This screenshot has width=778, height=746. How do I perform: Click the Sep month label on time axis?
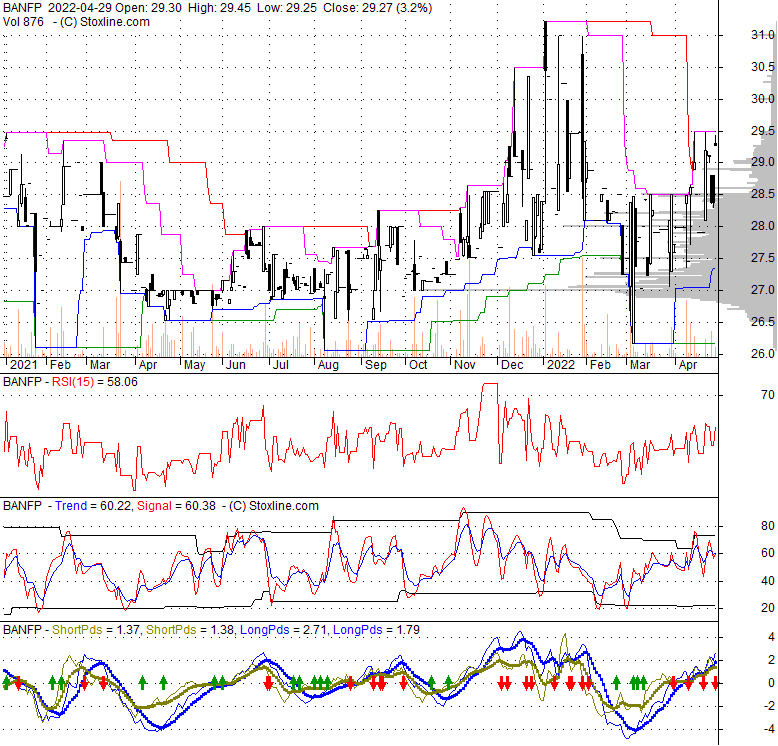point(376,365)
